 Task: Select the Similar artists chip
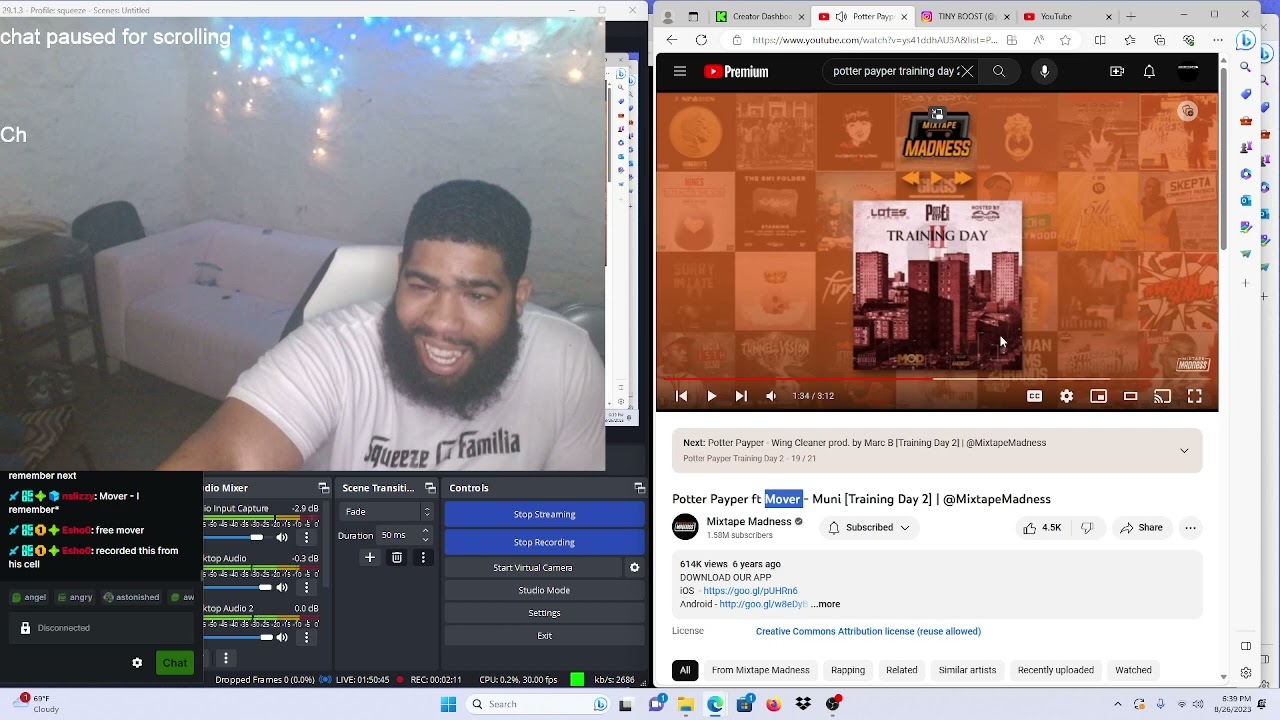[967, 670]
